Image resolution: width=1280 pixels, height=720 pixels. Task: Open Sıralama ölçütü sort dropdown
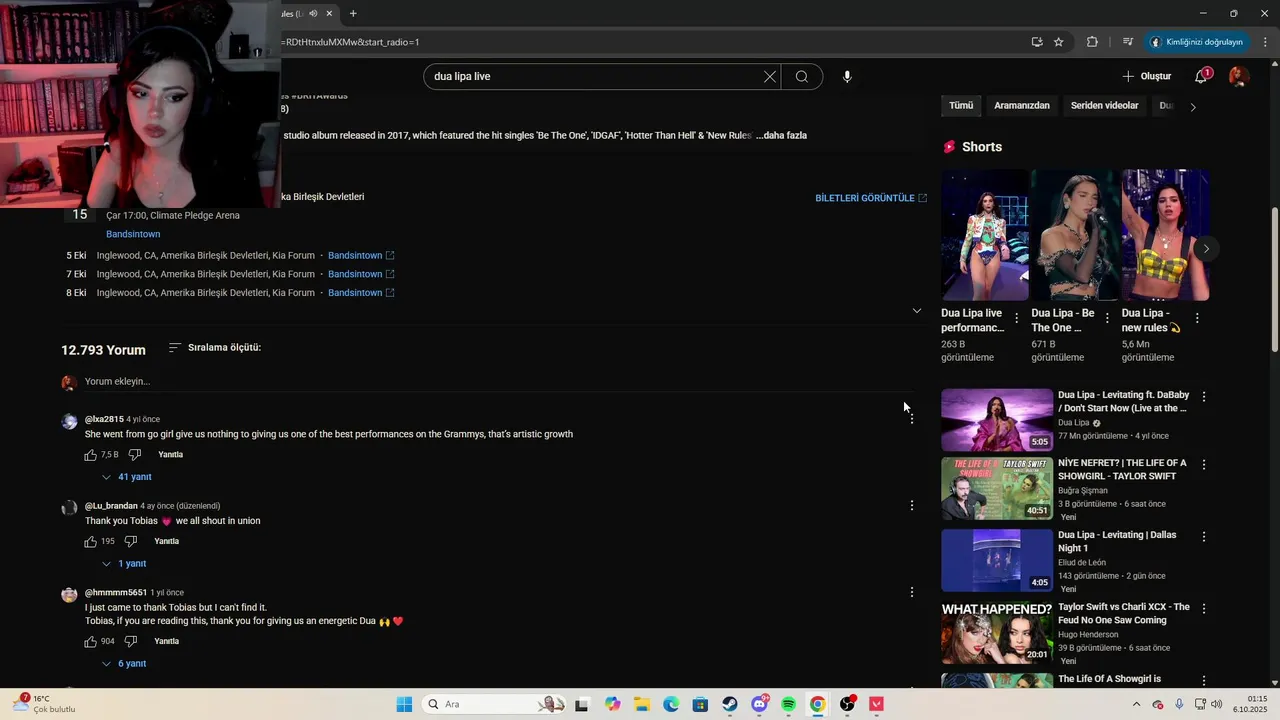coord(214,348)
